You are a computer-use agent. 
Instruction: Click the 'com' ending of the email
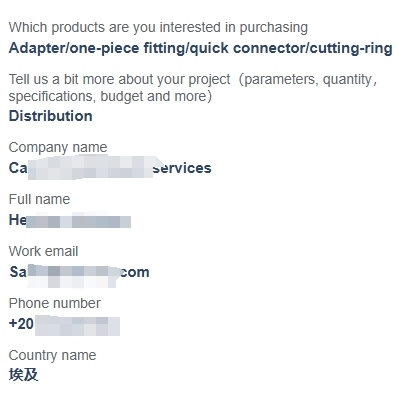pos(134,273)
